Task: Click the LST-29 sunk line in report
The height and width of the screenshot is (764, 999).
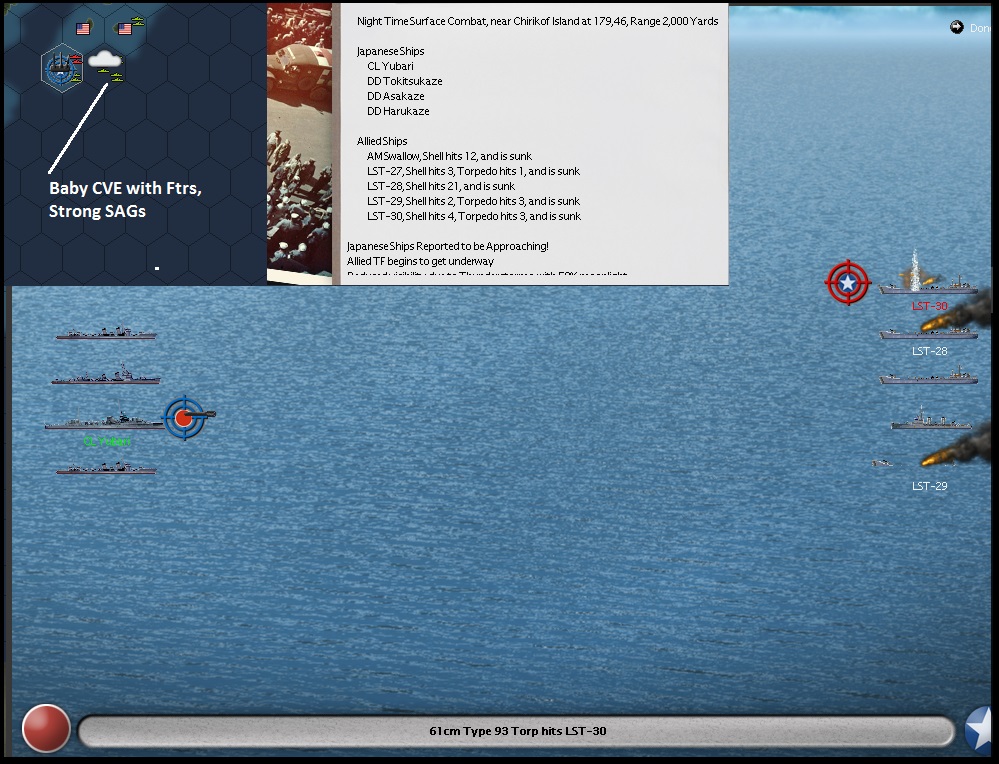Action: (x=473, y=201)
